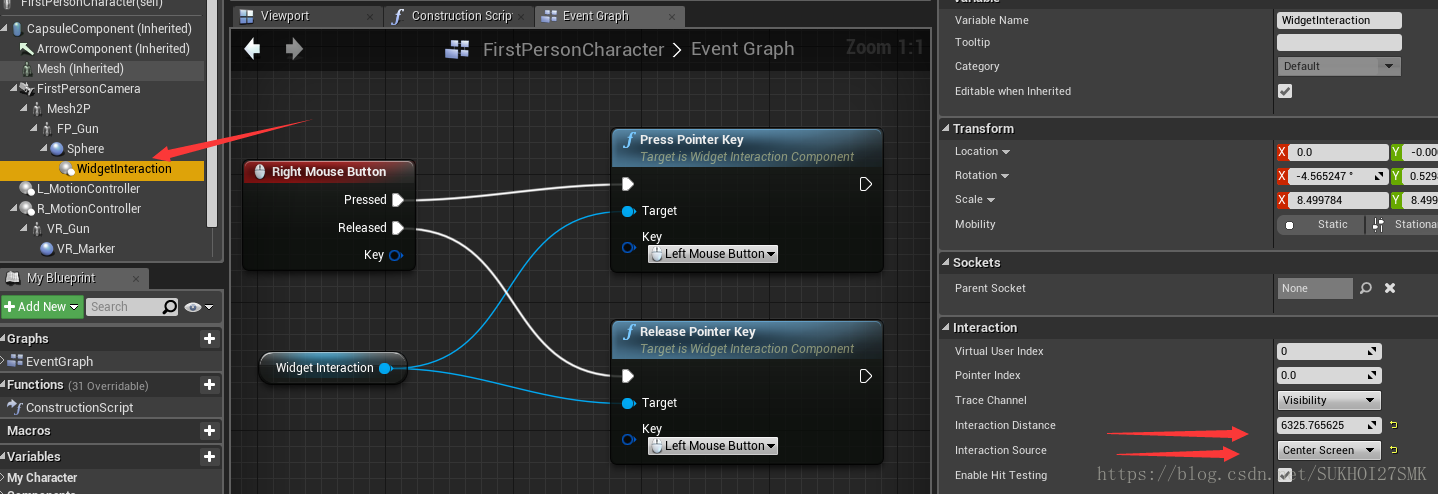Image resolution: width=1438 pixels, height=494 pixels.
Task: Click FirstPersonCharacter in the breadcrumb
Action: [573, 50]
